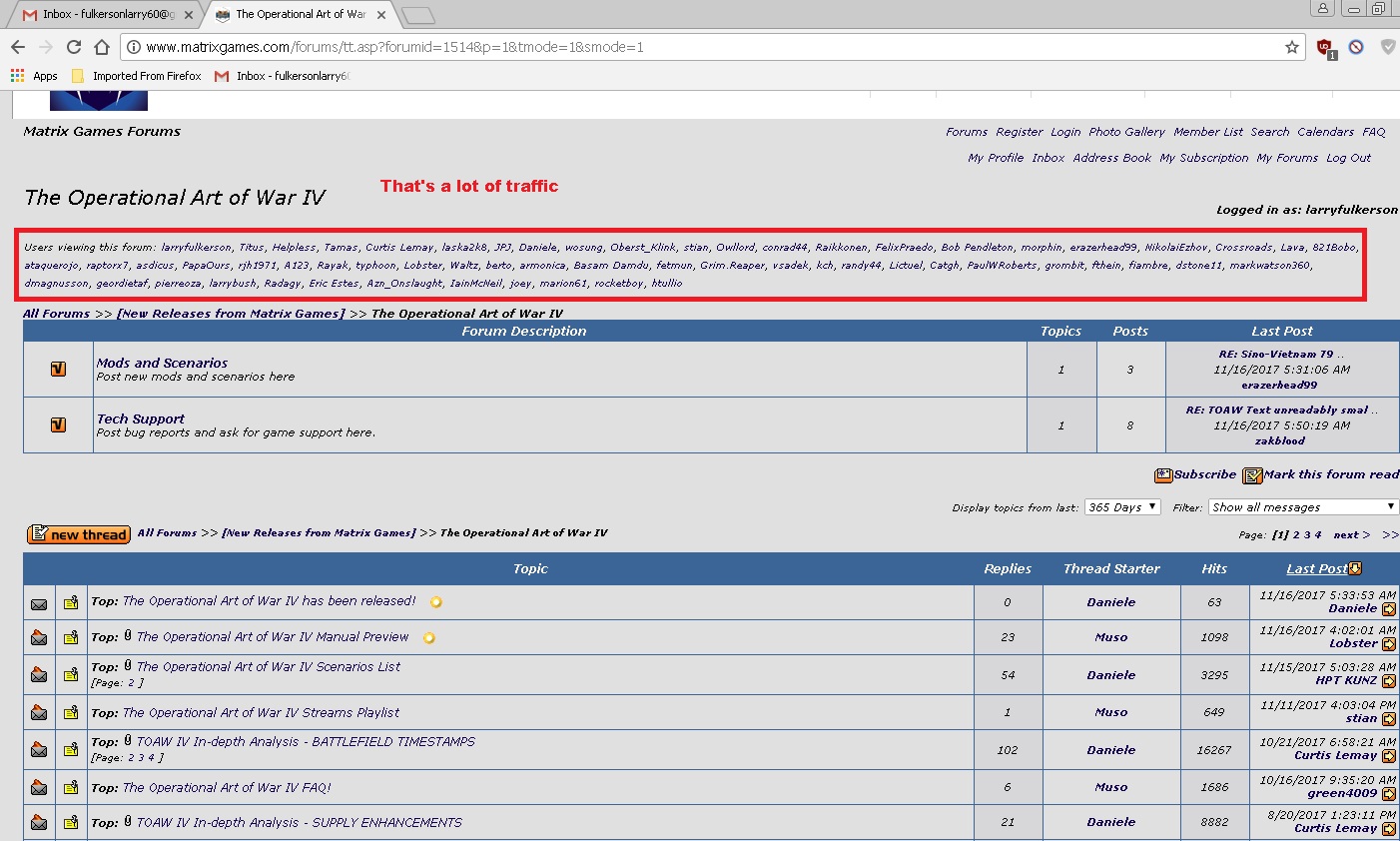Click sticky-note icon for BATTLEFIELD TIMESTAMPS thread
The image size is (1400, 841).
pos(71,750)
